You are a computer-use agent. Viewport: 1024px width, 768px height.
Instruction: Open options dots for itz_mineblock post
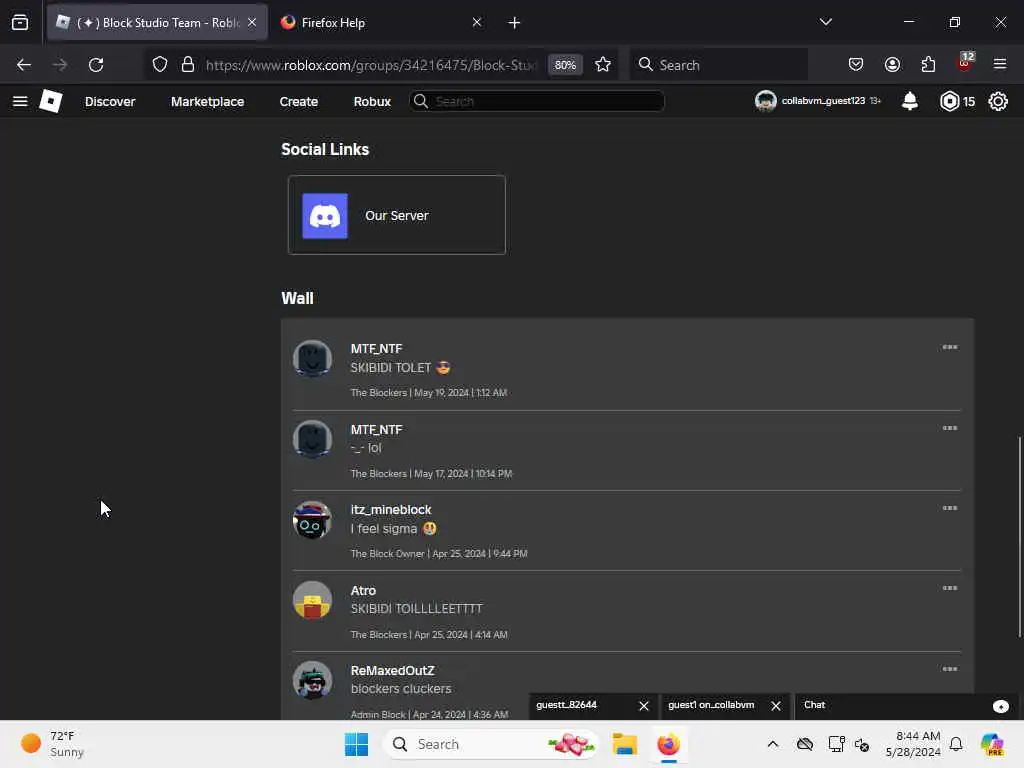coord(950,508)
